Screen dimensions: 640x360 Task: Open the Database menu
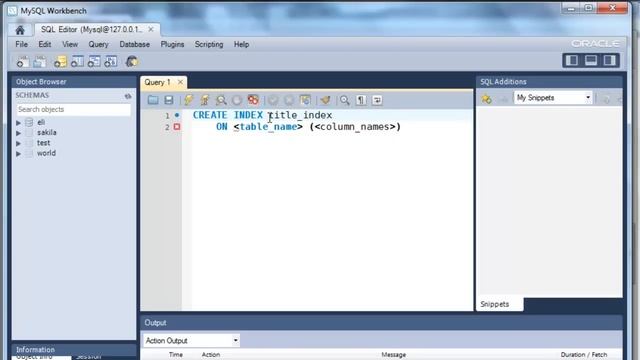coord(134,44)
